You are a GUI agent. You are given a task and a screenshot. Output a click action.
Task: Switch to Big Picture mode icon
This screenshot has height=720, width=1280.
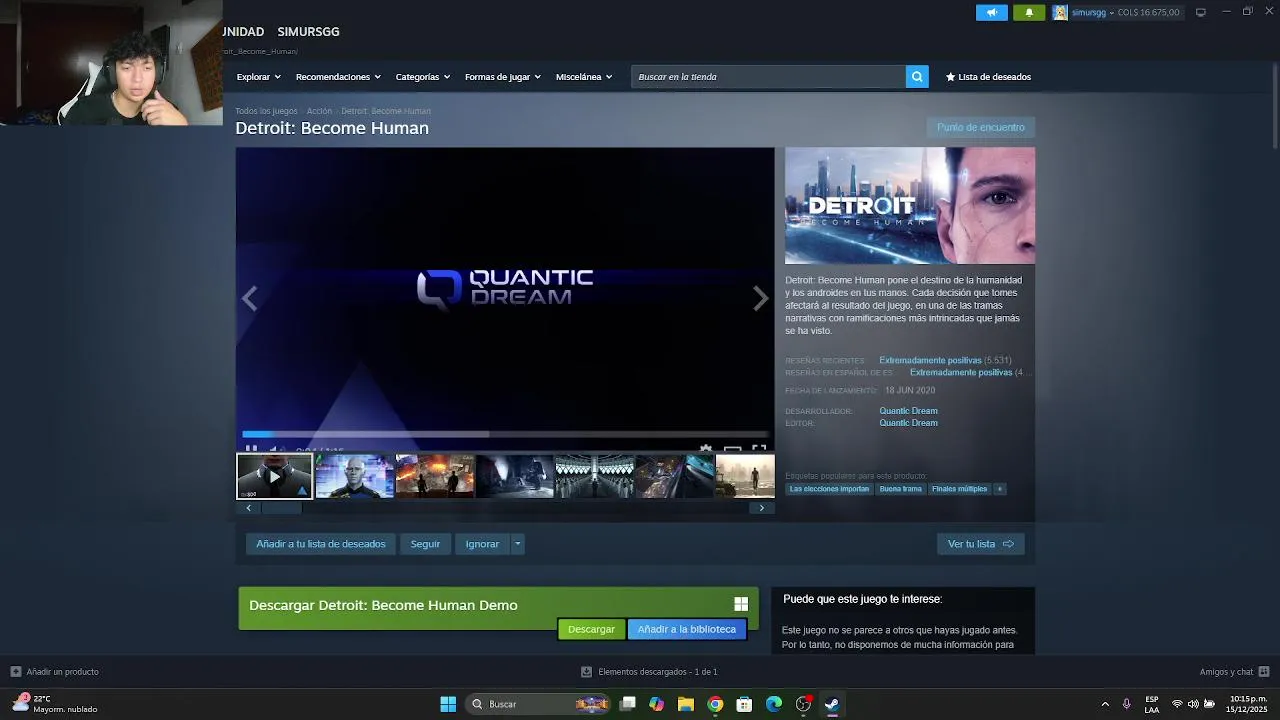click(x=1201, y=12)
